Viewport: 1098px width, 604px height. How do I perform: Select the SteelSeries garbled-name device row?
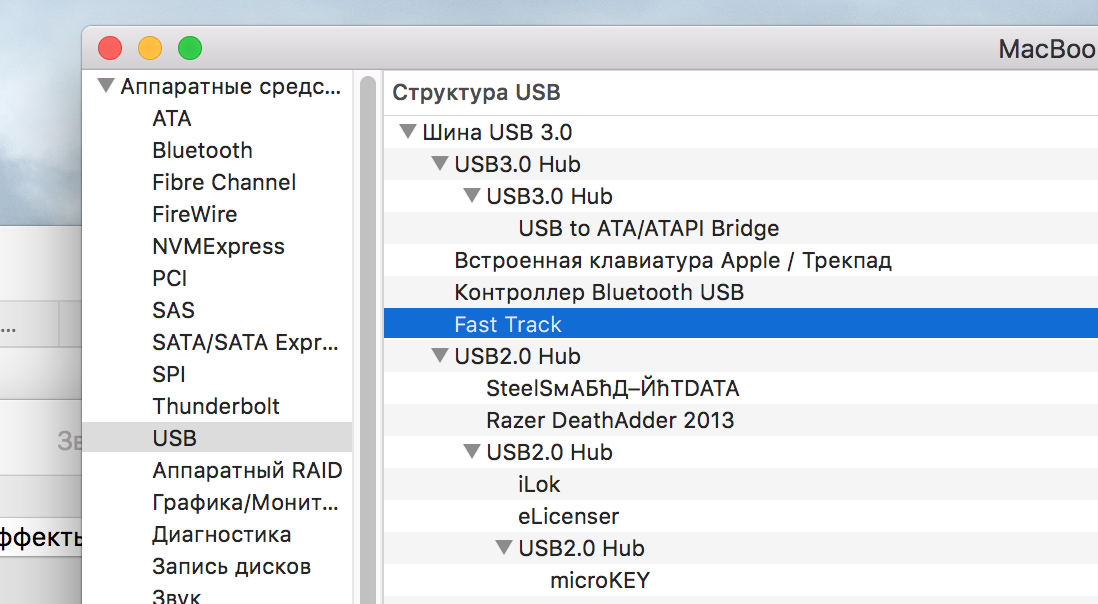[741, 388]
